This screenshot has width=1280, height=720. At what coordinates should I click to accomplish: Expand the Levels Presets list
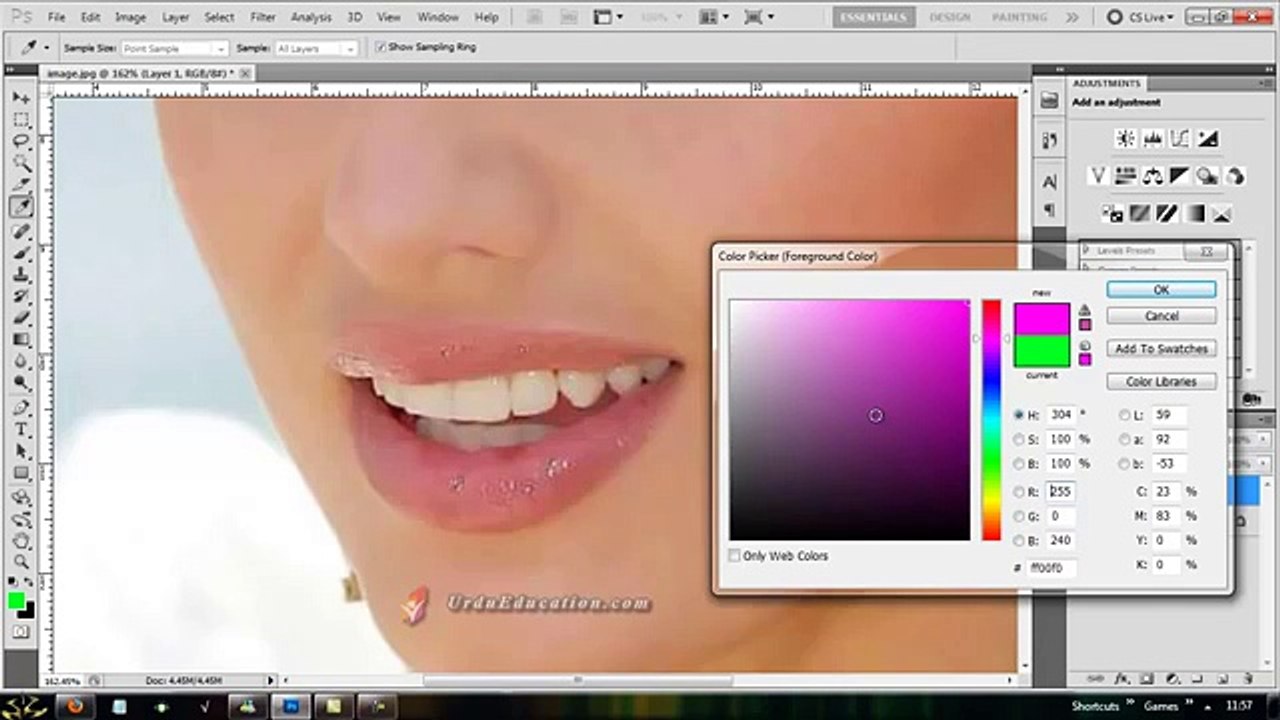1086,251
